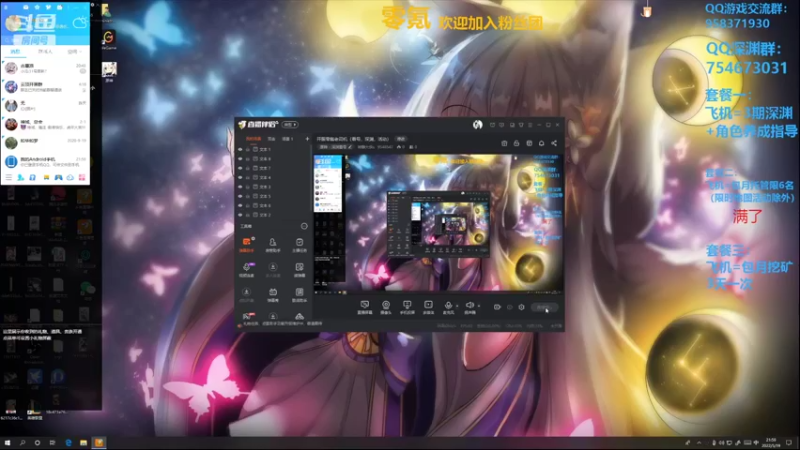Open the microphone tool with the purple badge
The image size is (800, 450).
[x=247, y=269]
